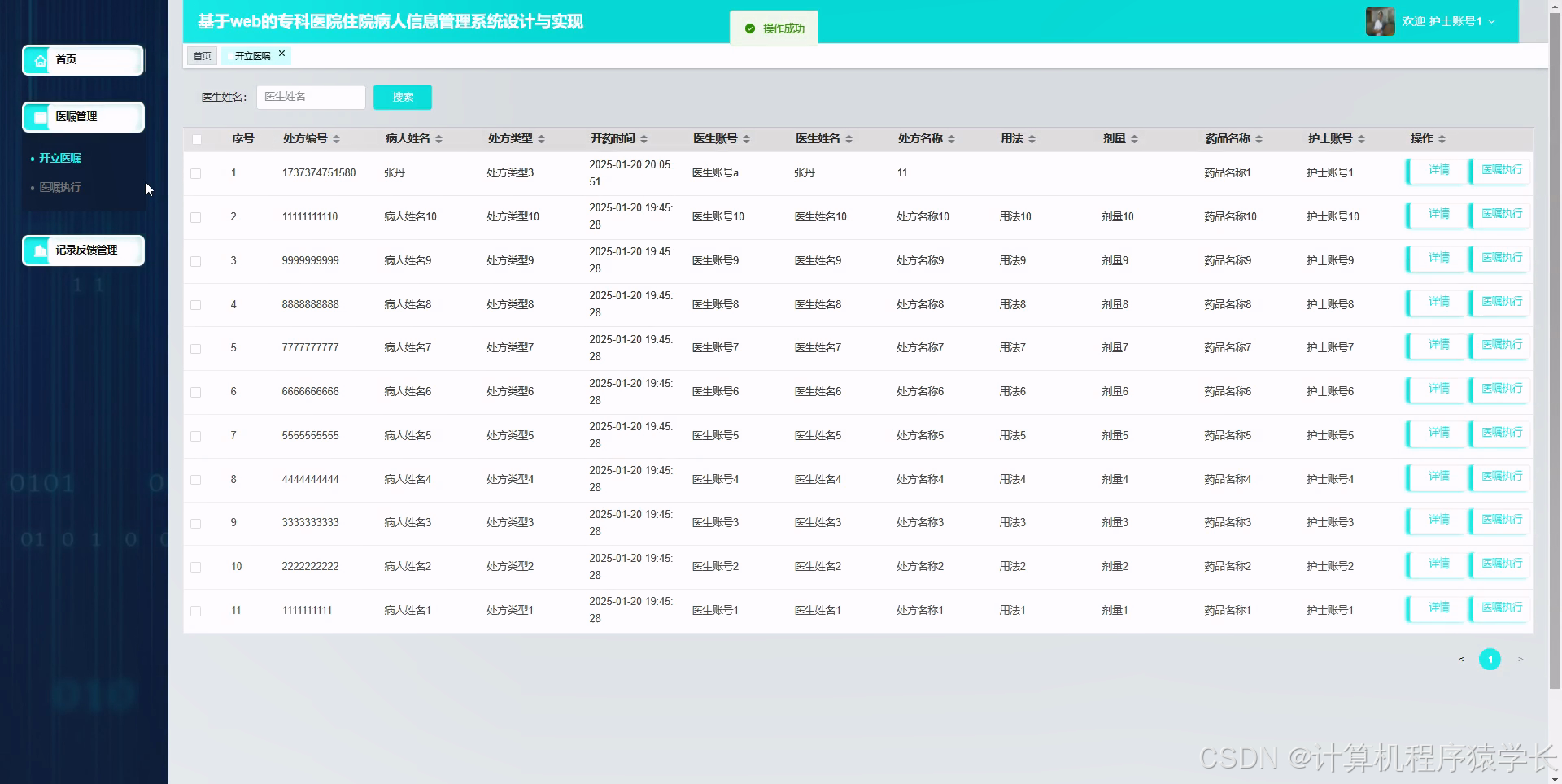Viewport: 1562px width, 784px height.
Task: Open the 首页 sidebar menu
Action: pos(83,60)
